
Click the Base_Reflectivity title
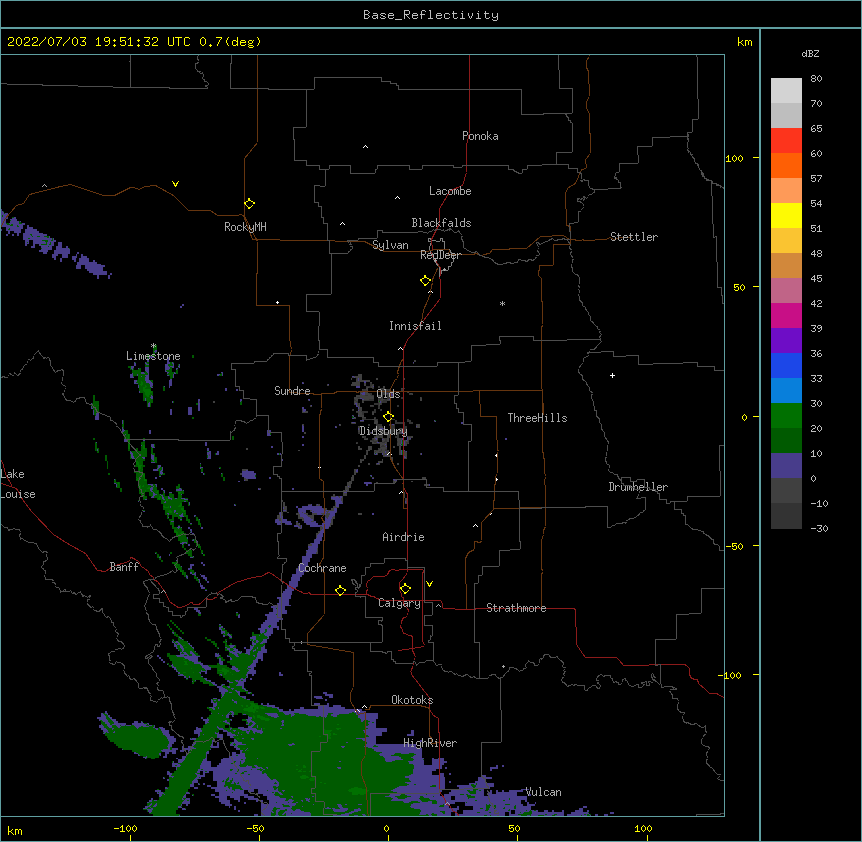(x=431, y=15)
